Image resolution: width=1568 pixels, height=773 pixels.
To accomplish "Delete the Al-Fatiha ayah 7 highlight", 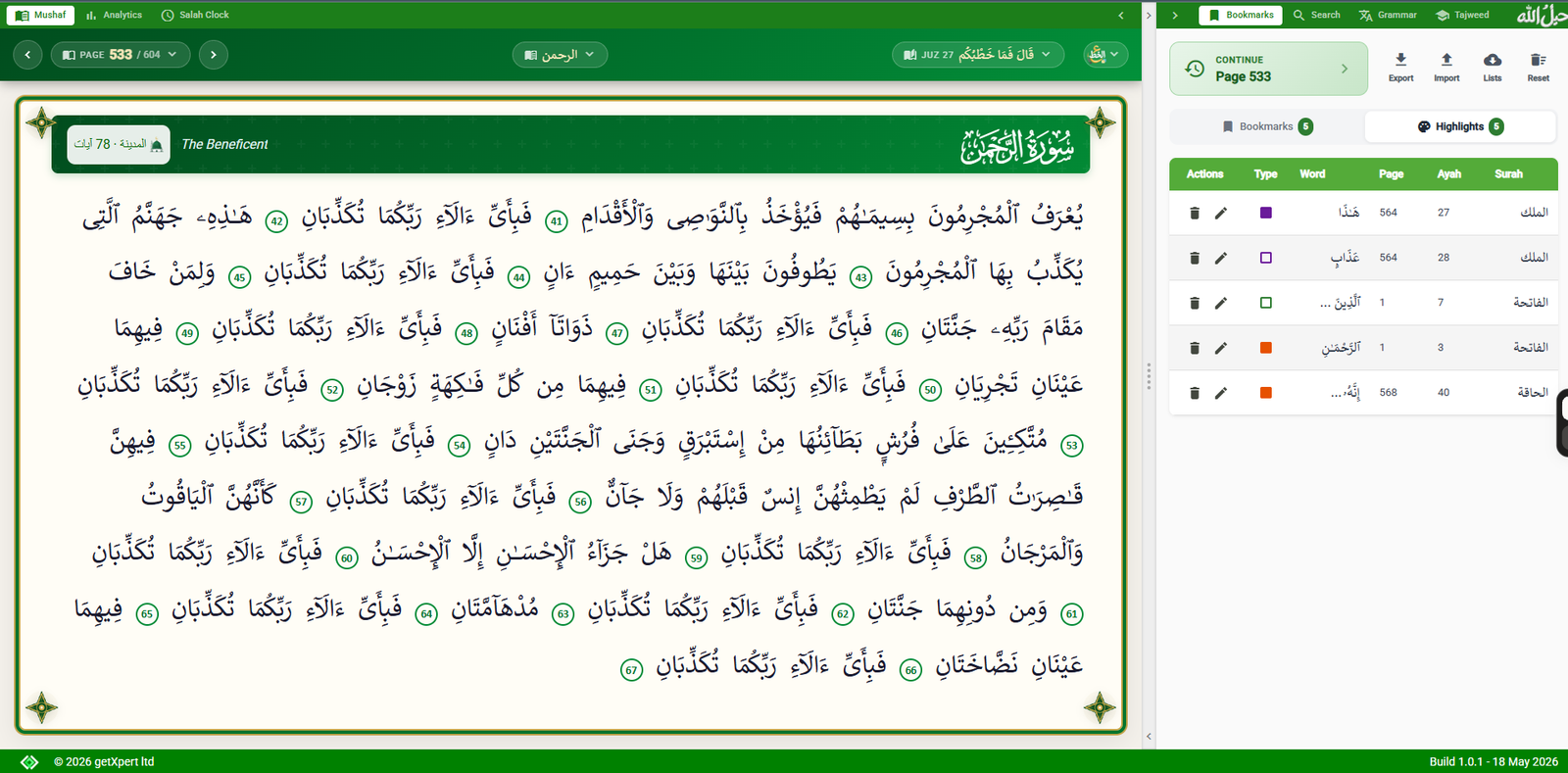I will 1195,303.
